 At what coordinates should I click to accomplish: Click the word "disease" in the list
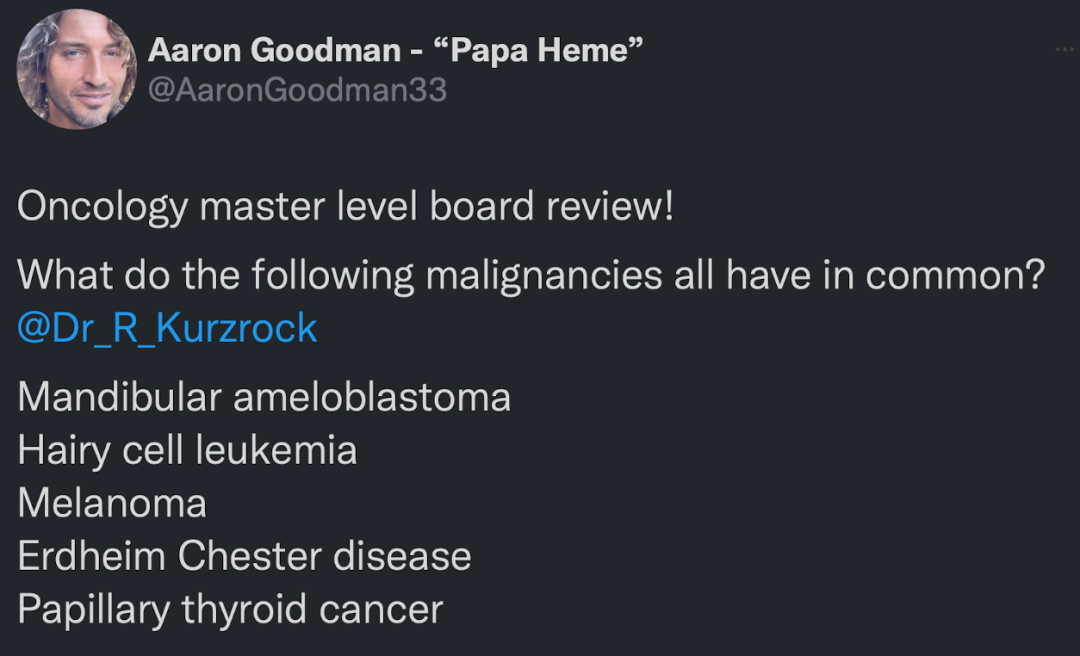point(402,556)
